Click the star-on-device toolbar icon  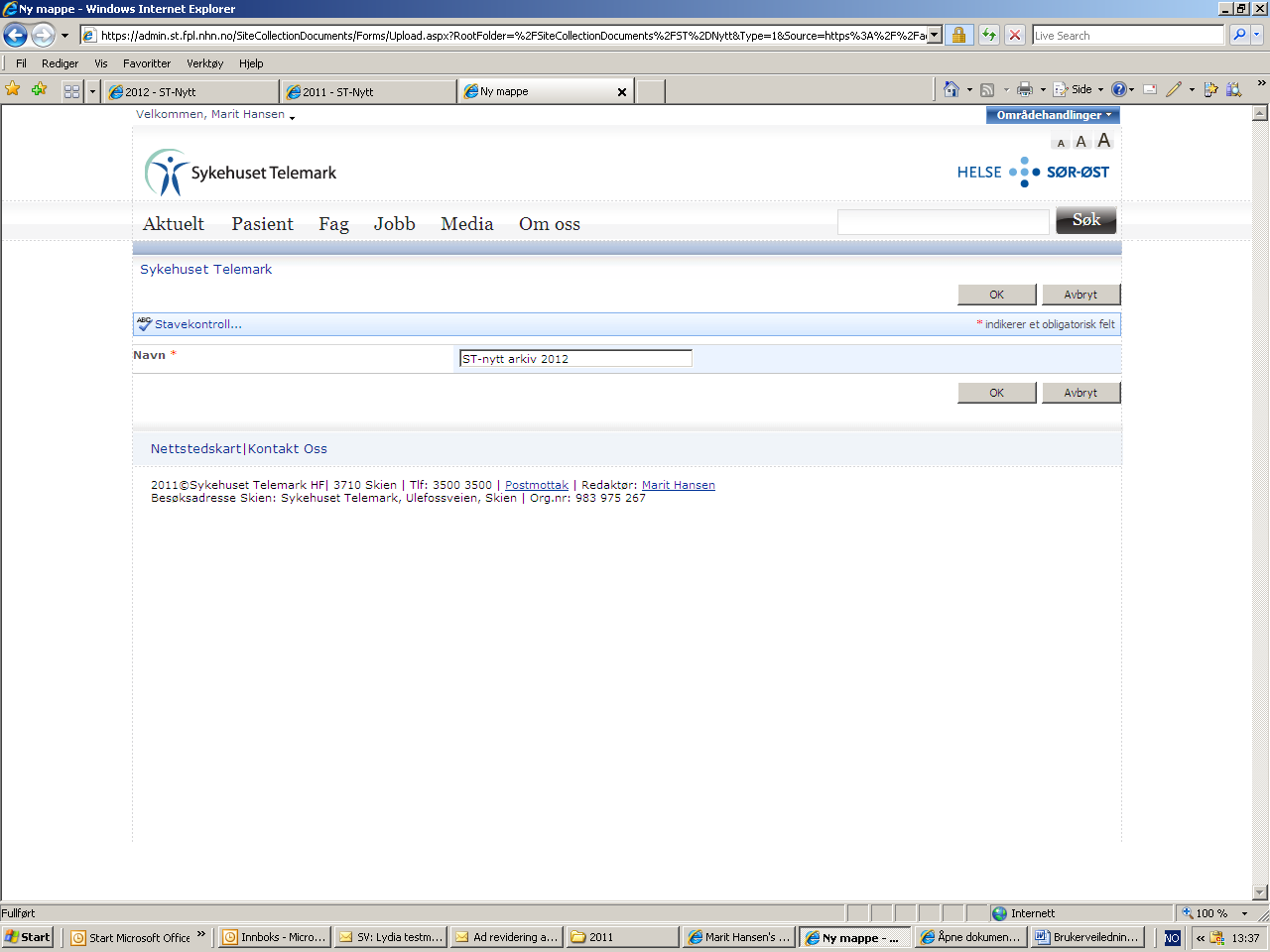[1210, 89]
